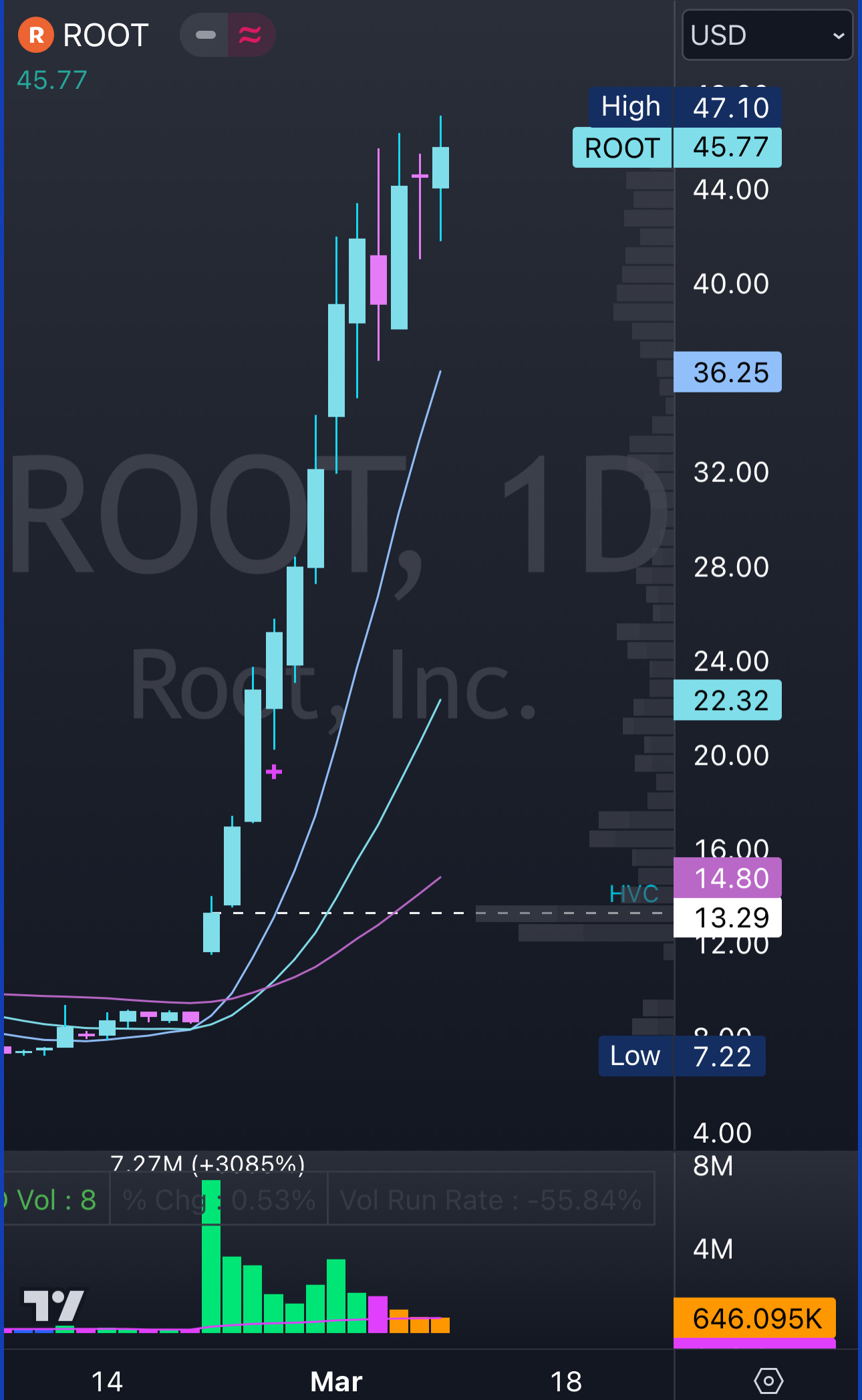The width and height of the screenshot is (862, 1400).
Task: Click the magenta volume bar
Action: pyautogui.click(x=378, y=1314)
